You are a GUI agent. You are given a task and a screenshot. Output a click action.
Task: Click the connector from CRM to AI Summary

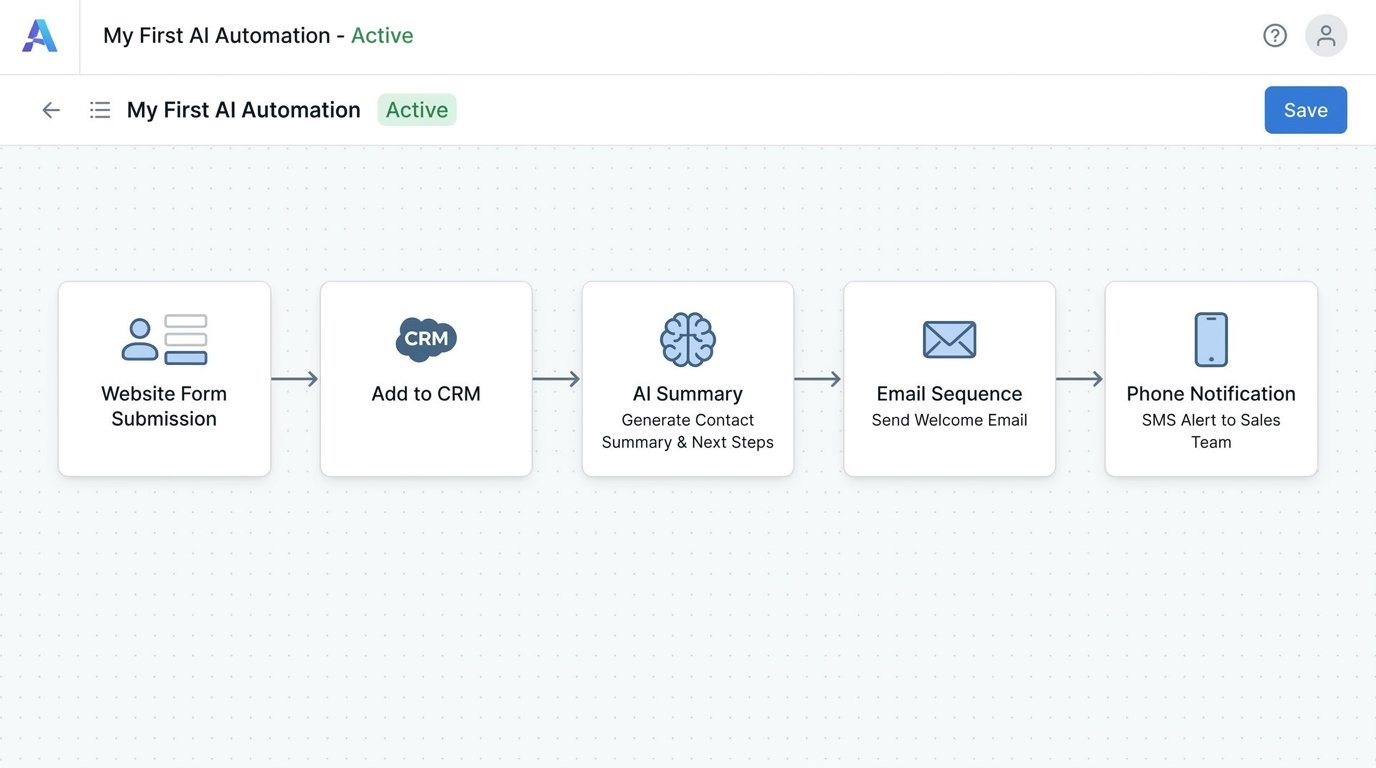[x=557, y=379]
